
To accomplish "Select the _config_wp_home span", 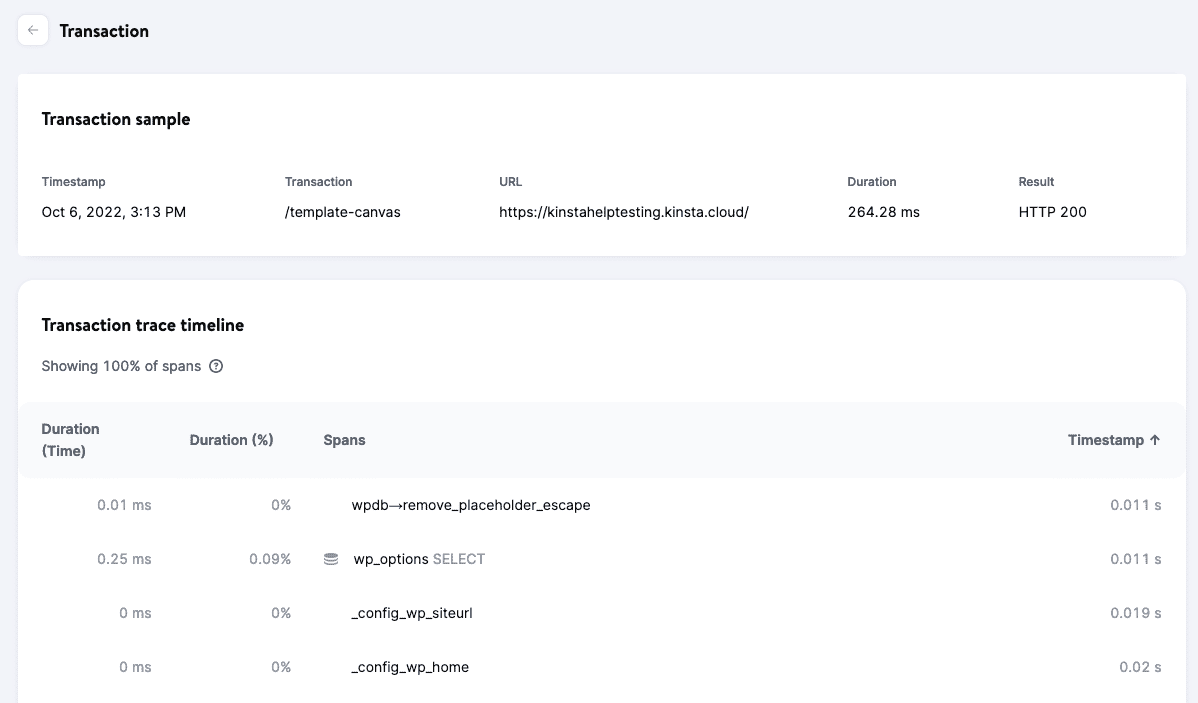I will coord(409,667).
